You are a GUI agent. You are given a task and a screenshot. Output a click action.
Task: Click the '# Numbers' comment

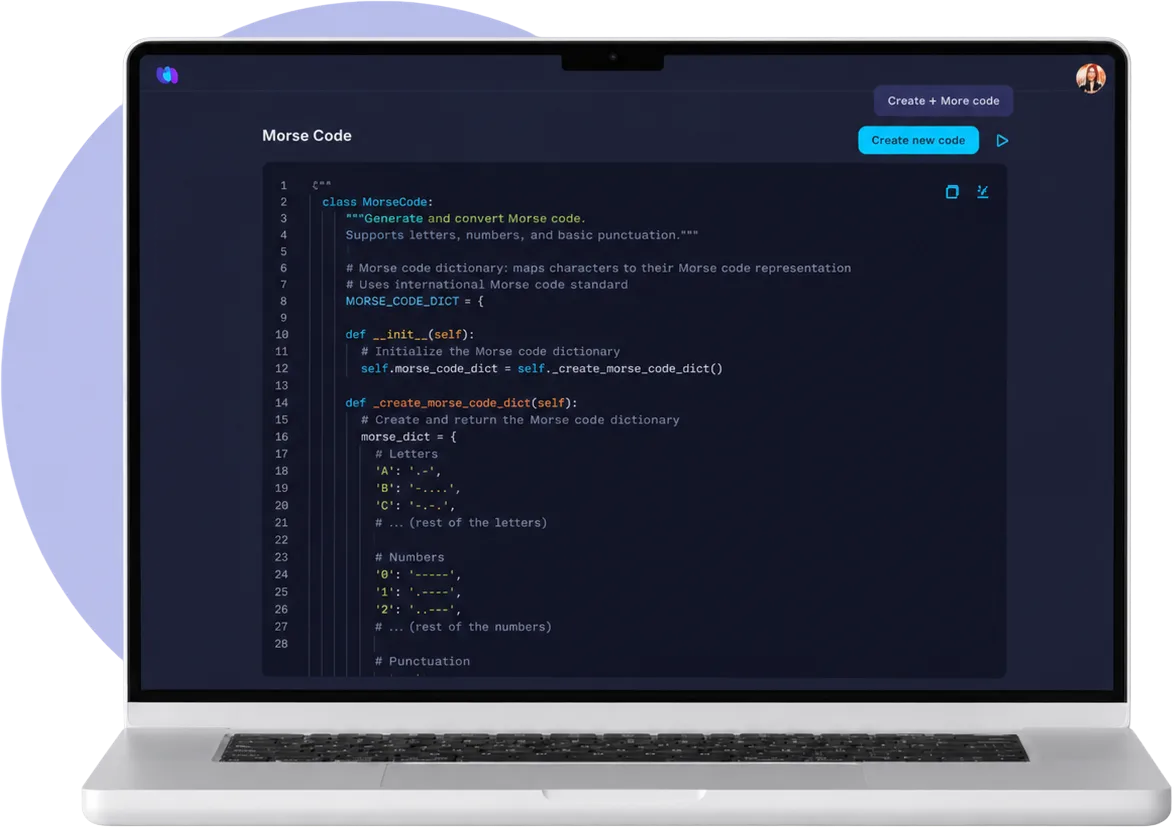(x=410, y=558)
